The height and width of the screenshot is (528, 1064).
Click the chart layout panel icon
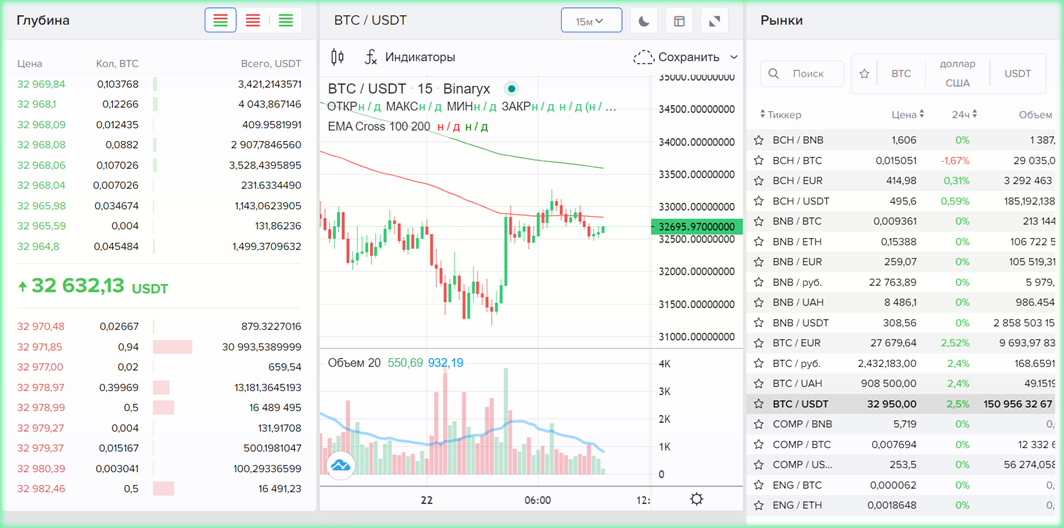(x=679, y=21)
